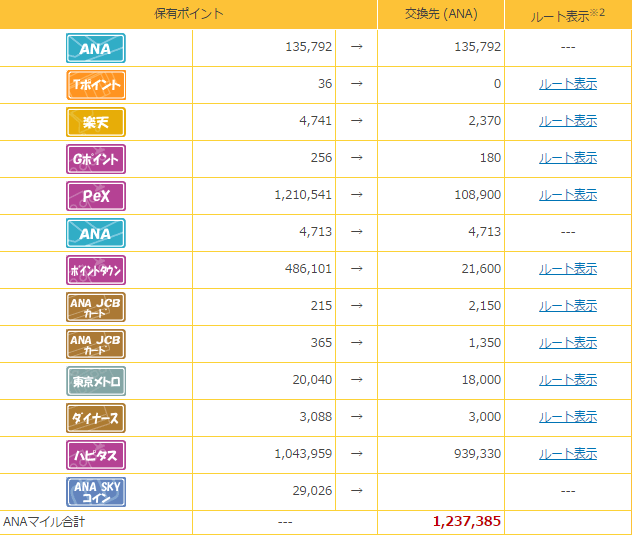Screen dimensions: 632x535
Task: Select the ポイントタウン balance 486,101
Action: click(308, 269)
